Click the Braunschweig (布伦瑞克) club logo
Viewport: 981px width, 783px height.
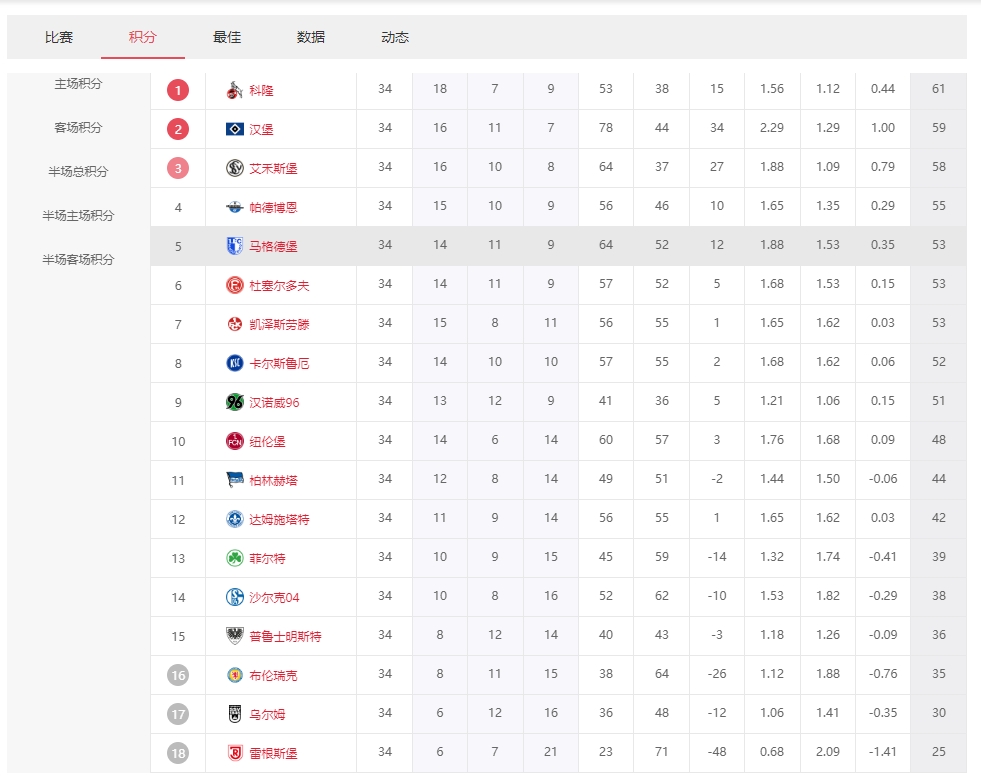[235, 675]
